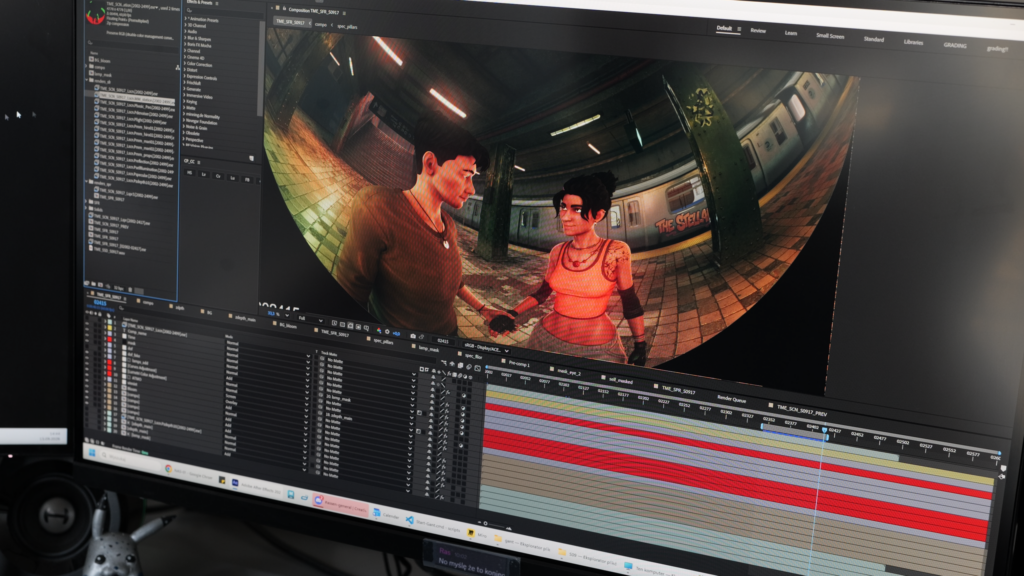Open the lamp_mask timeline tab
The width and height of the screenshot is (1024, 576).
pyautogui.click(x=428, y=349)
